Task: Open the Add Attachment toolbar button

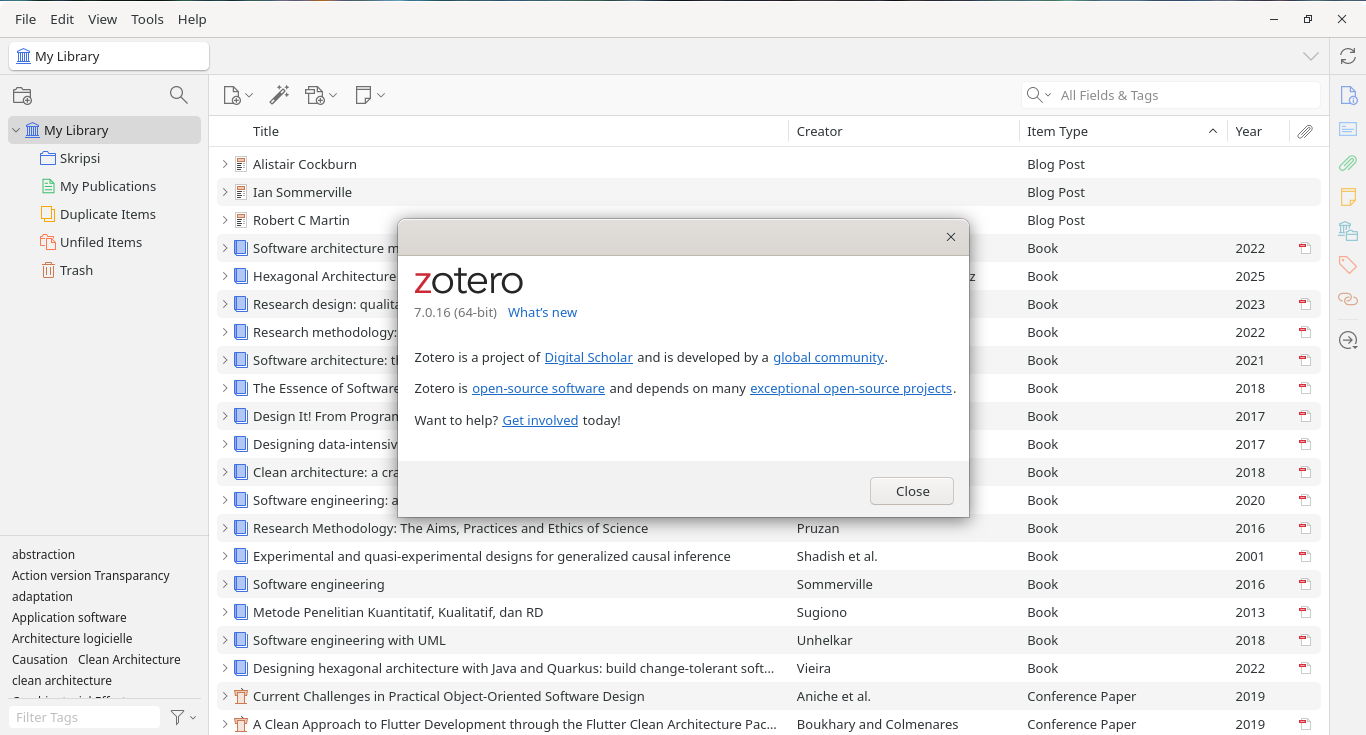Action: (321, 95)
